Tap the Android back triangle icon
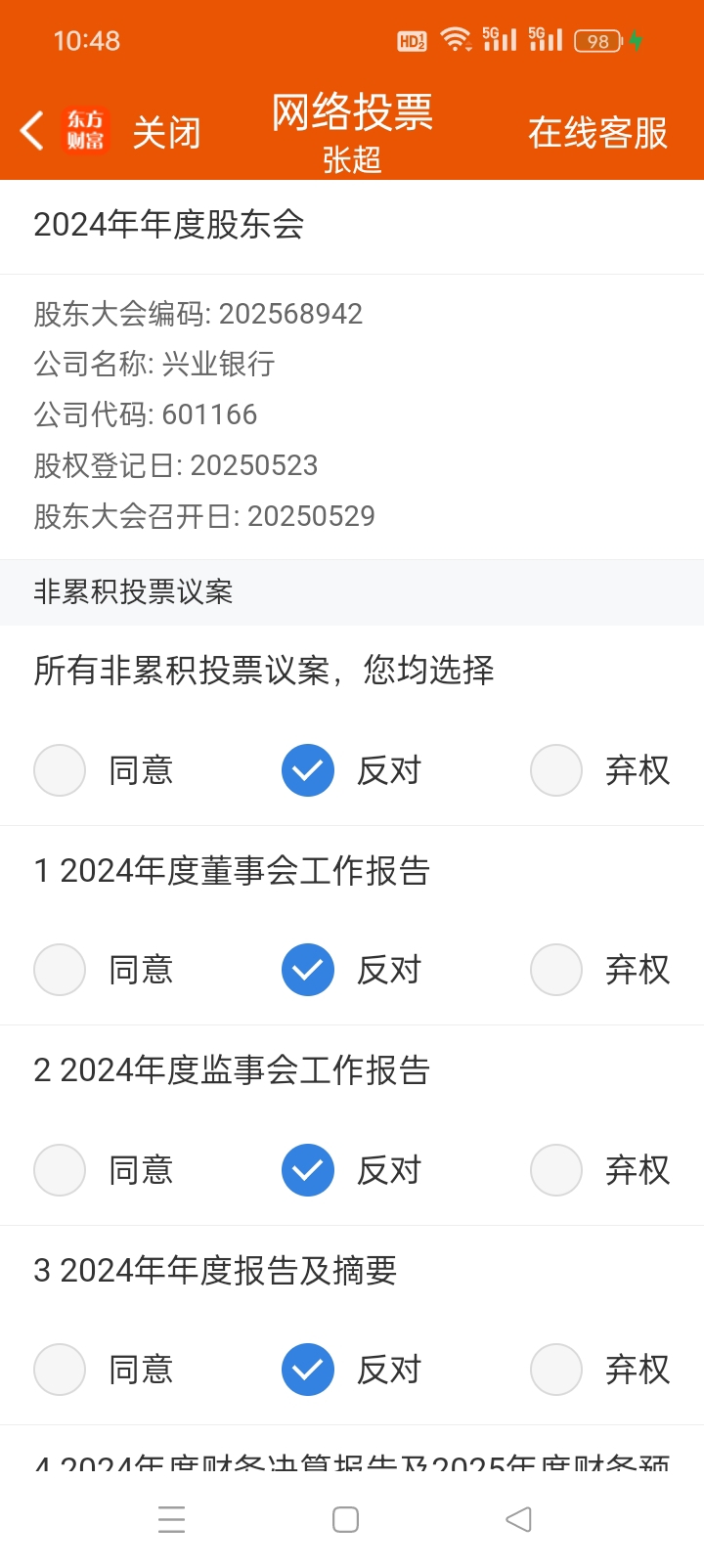The width and height of the screenshot is (704, 1568). point(518,1519)
